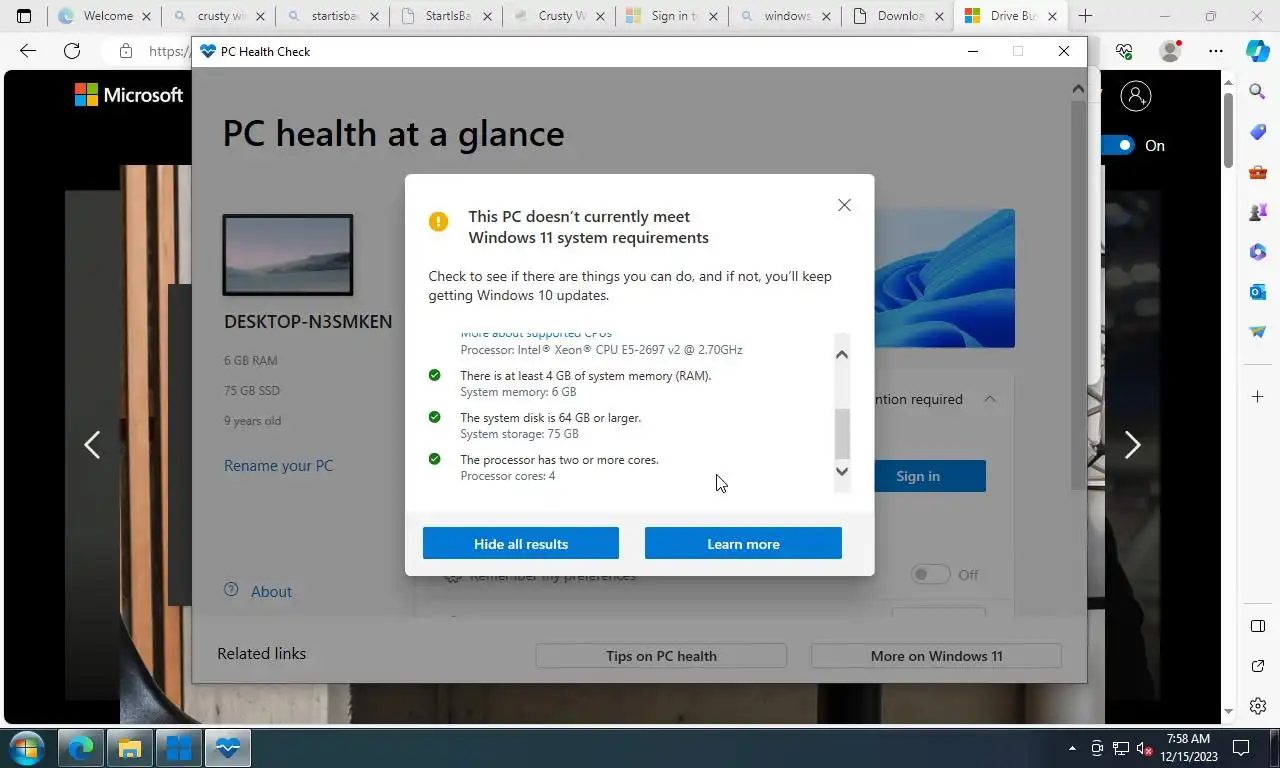The image size is (1280, 768).
Task: Click the address bar lock icon
Action: click(125, 51)
